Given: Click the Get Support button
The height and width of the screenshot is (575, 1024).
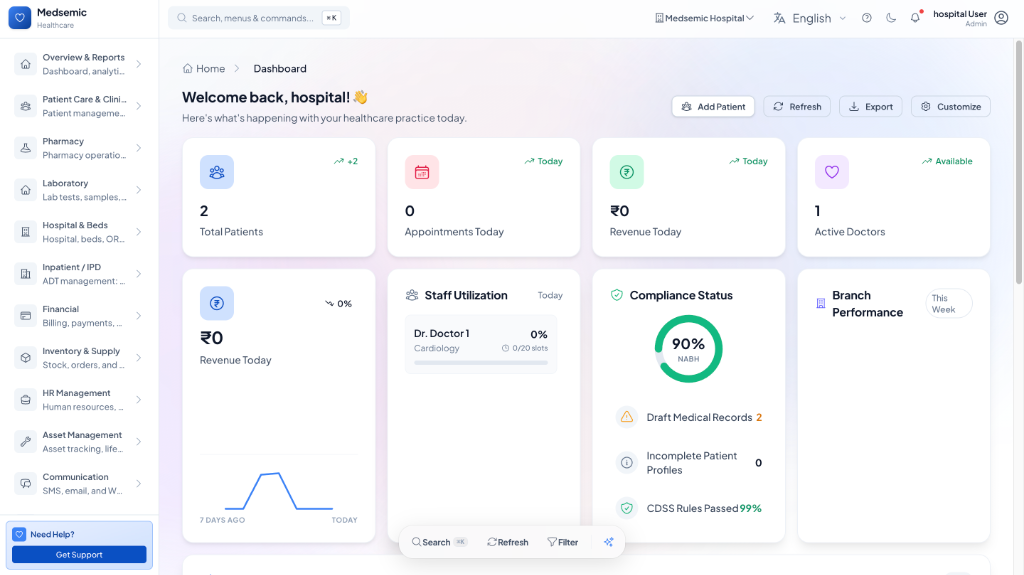Looking at the screenshot, I should click(x=79, y=554).
